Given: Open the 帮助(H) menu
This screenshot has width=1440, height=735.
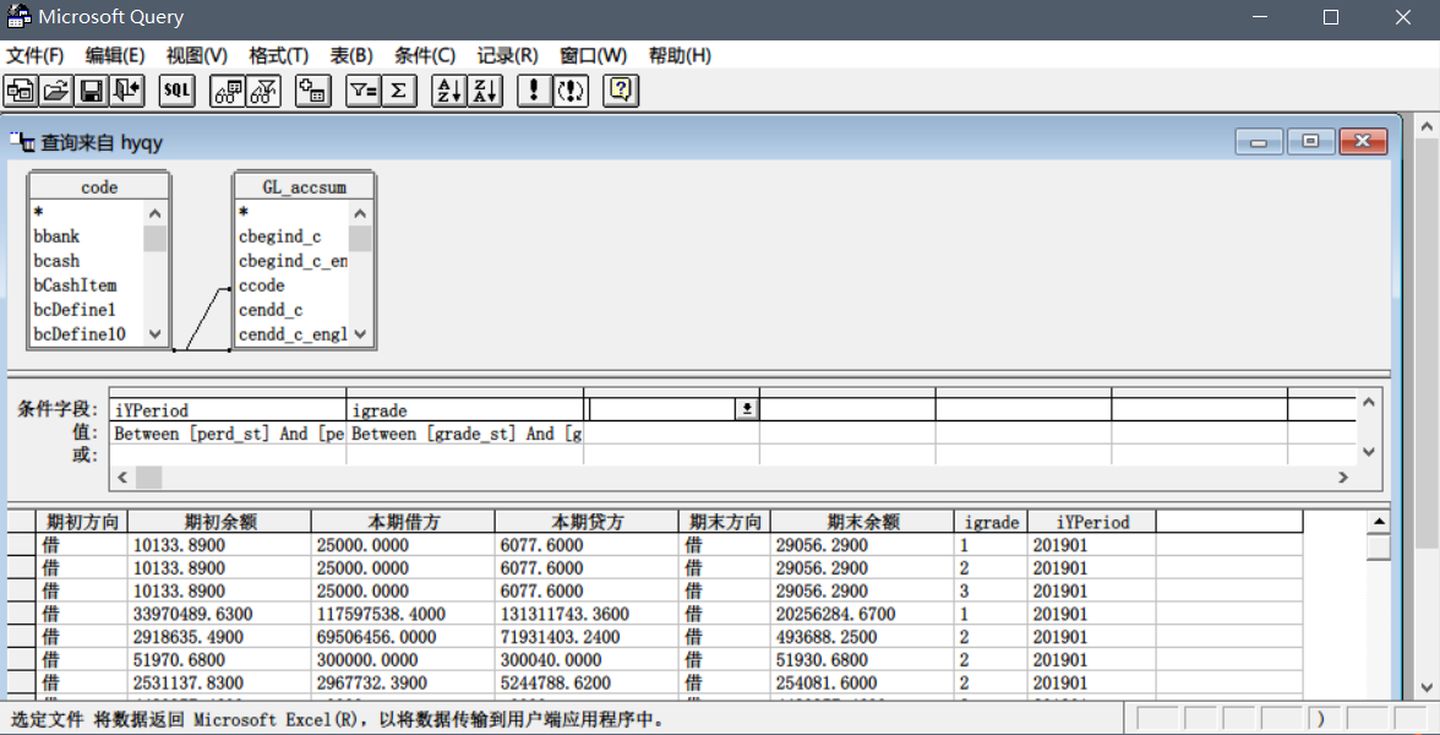Looking at the screenshot, I should [x=680, y=55].
